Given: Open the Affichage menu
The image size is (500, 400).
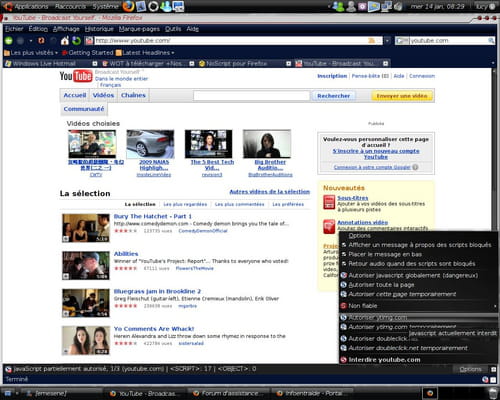Looking at the screenshot, I should (x=66, y=29).
